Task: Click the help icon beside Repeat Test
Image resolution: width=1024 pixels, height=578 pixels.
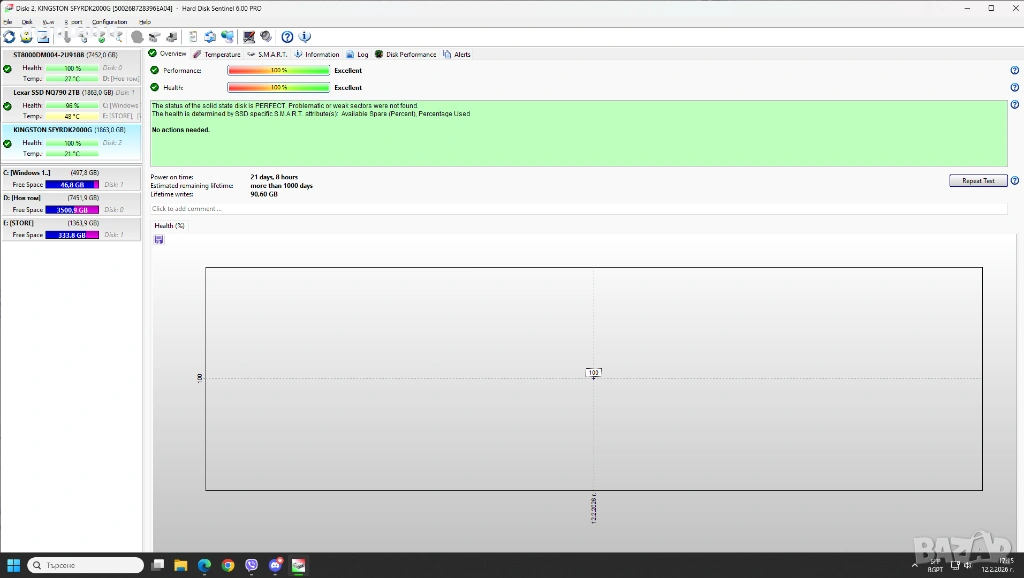Action: tap(1015, 181)
